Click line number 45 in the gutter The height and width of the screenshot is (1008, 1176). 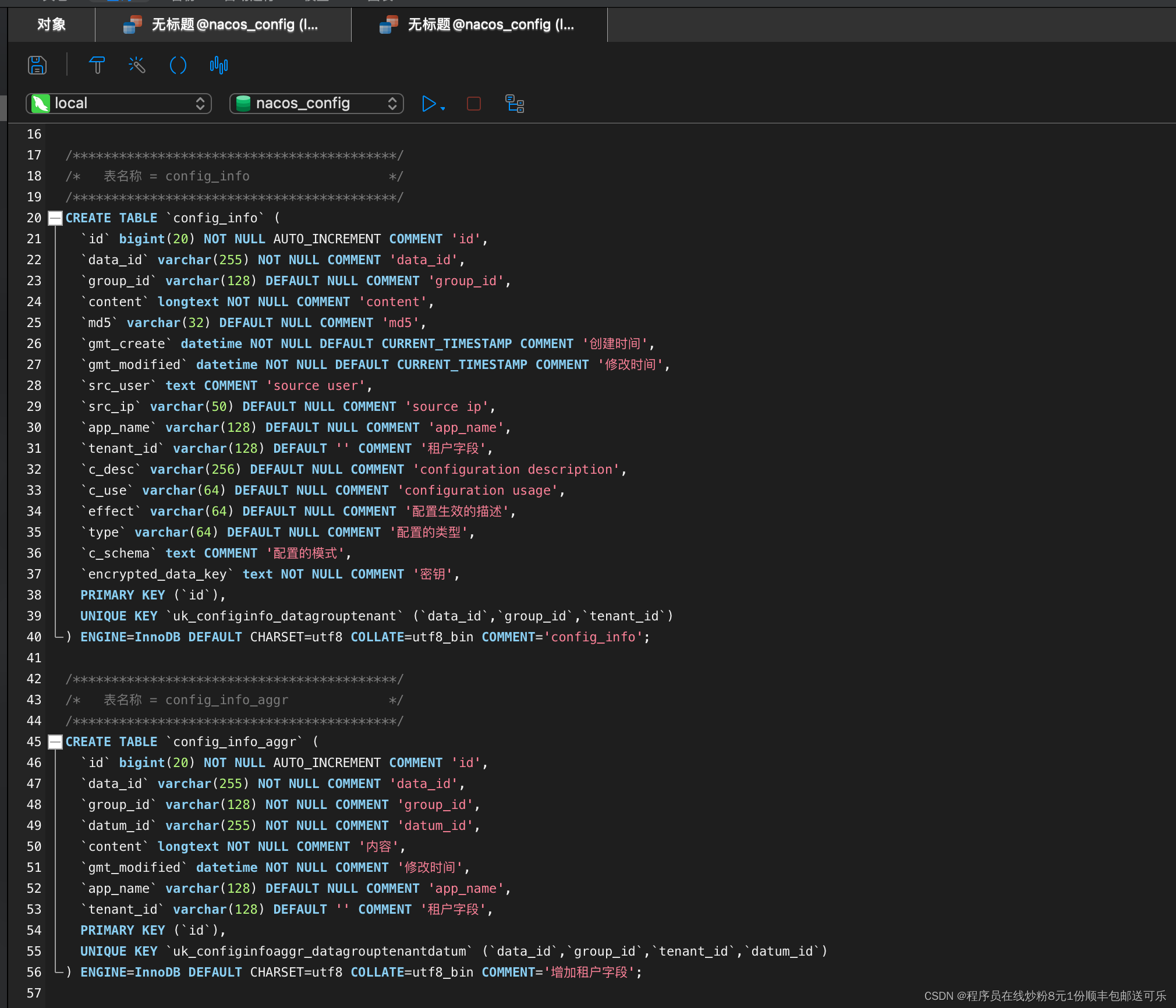click(x=34, y=742)
